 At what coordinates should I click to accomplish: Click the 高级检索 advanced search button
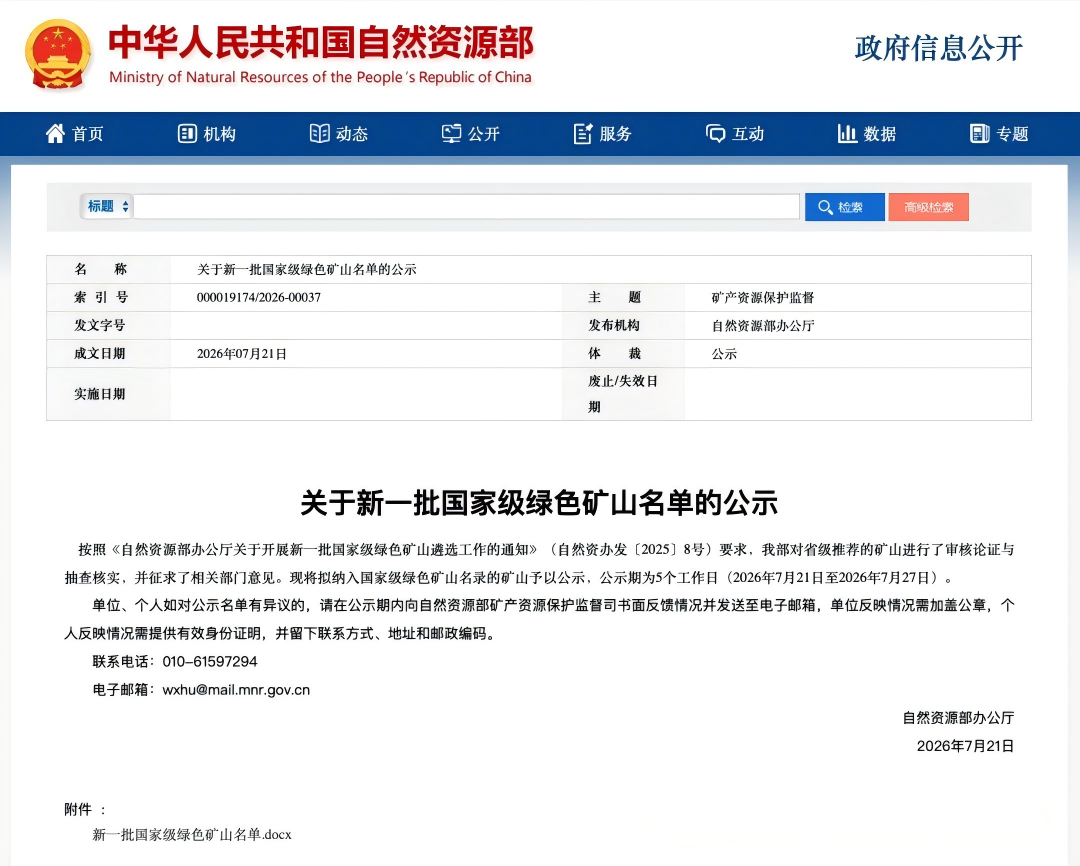pyautogui.click(x=928, y=207)
